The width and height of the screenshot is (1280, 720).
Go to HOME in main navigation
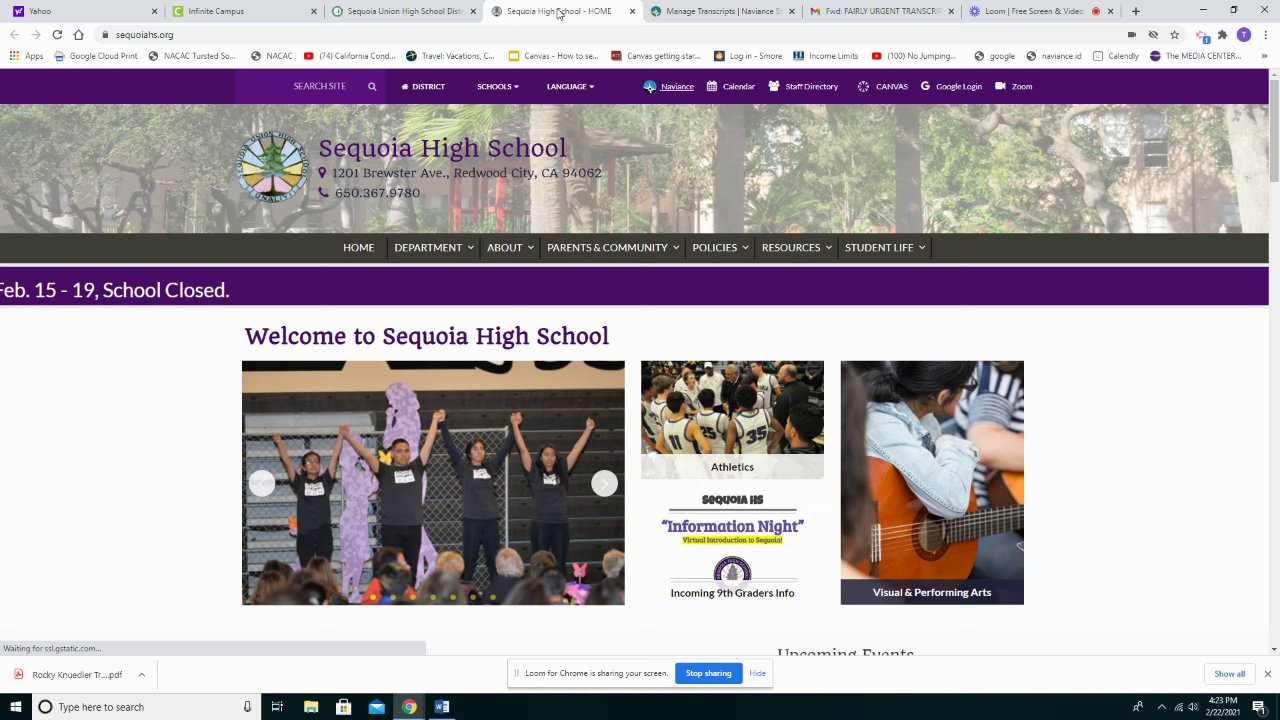pos(358,247)
